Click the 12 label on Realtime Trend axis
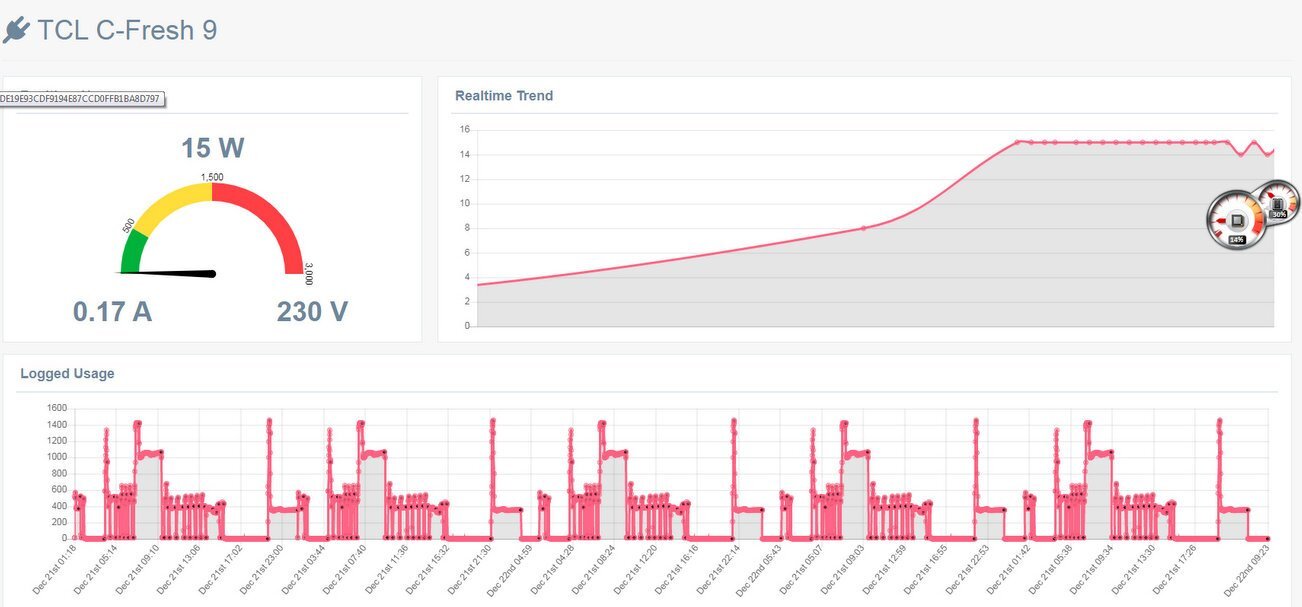Screen dimensions: 1302x607 pyautogui.click(x=464, y=178)
